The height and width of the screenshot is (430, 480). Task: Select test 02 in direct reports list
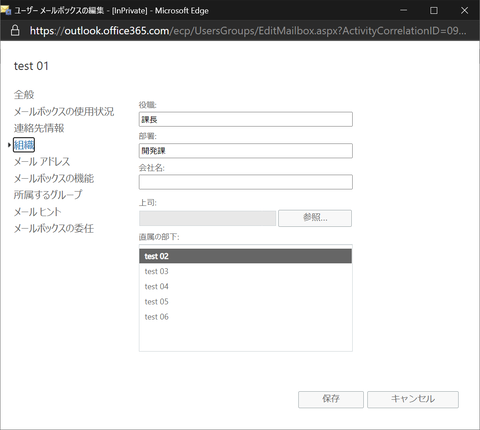tap(245, 256)
